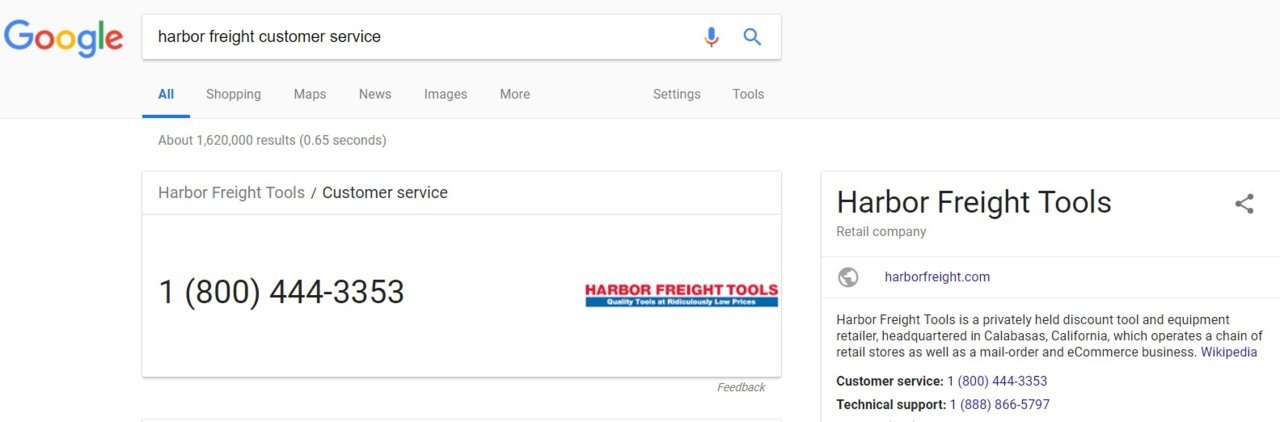The width and height of the screenshot is (1280, 422).
Task: Click technical support number 1 (888) 866-5797
Action: tap(1000, 405)
